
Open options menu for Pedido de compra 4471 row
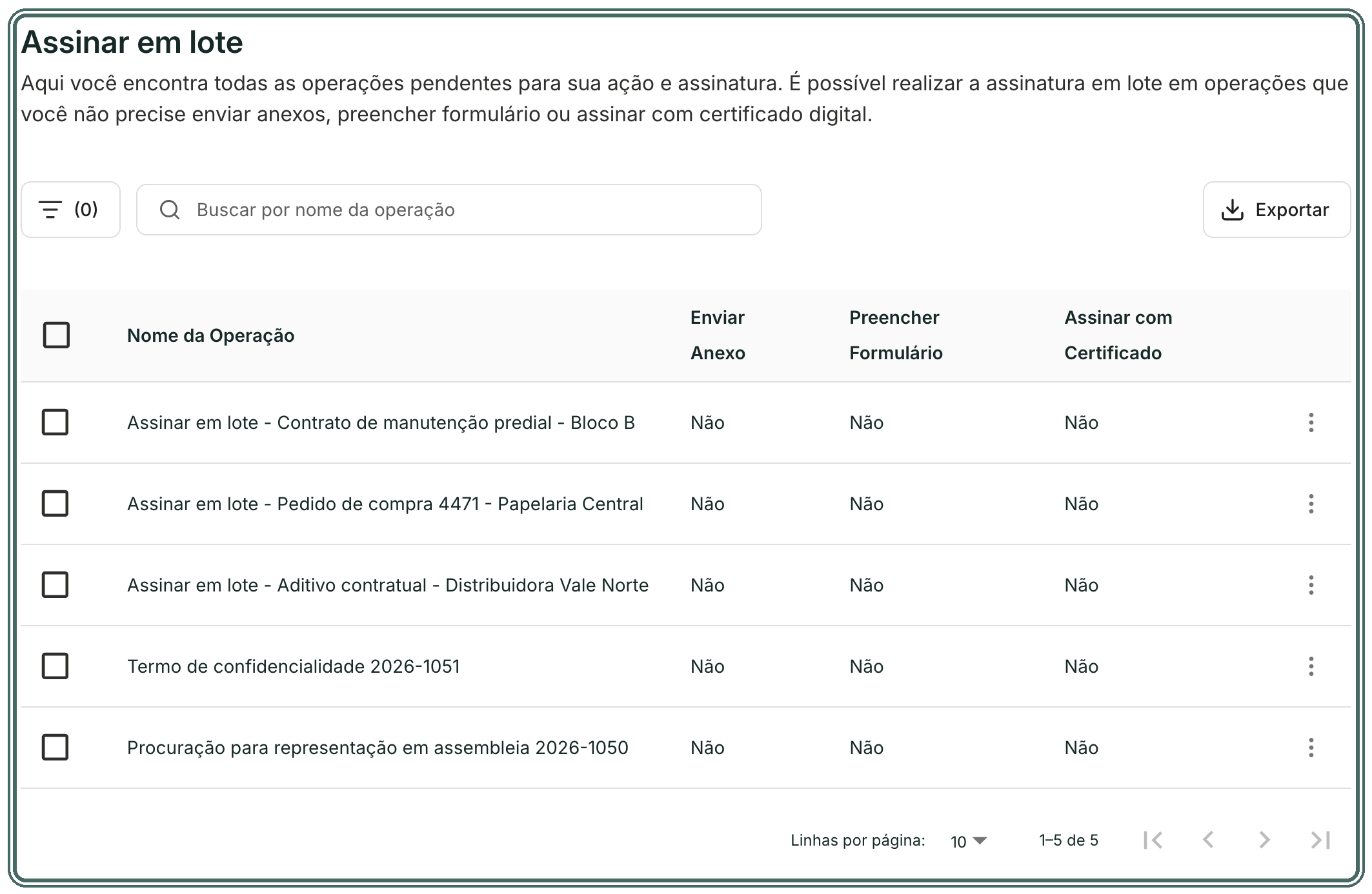1311,504
